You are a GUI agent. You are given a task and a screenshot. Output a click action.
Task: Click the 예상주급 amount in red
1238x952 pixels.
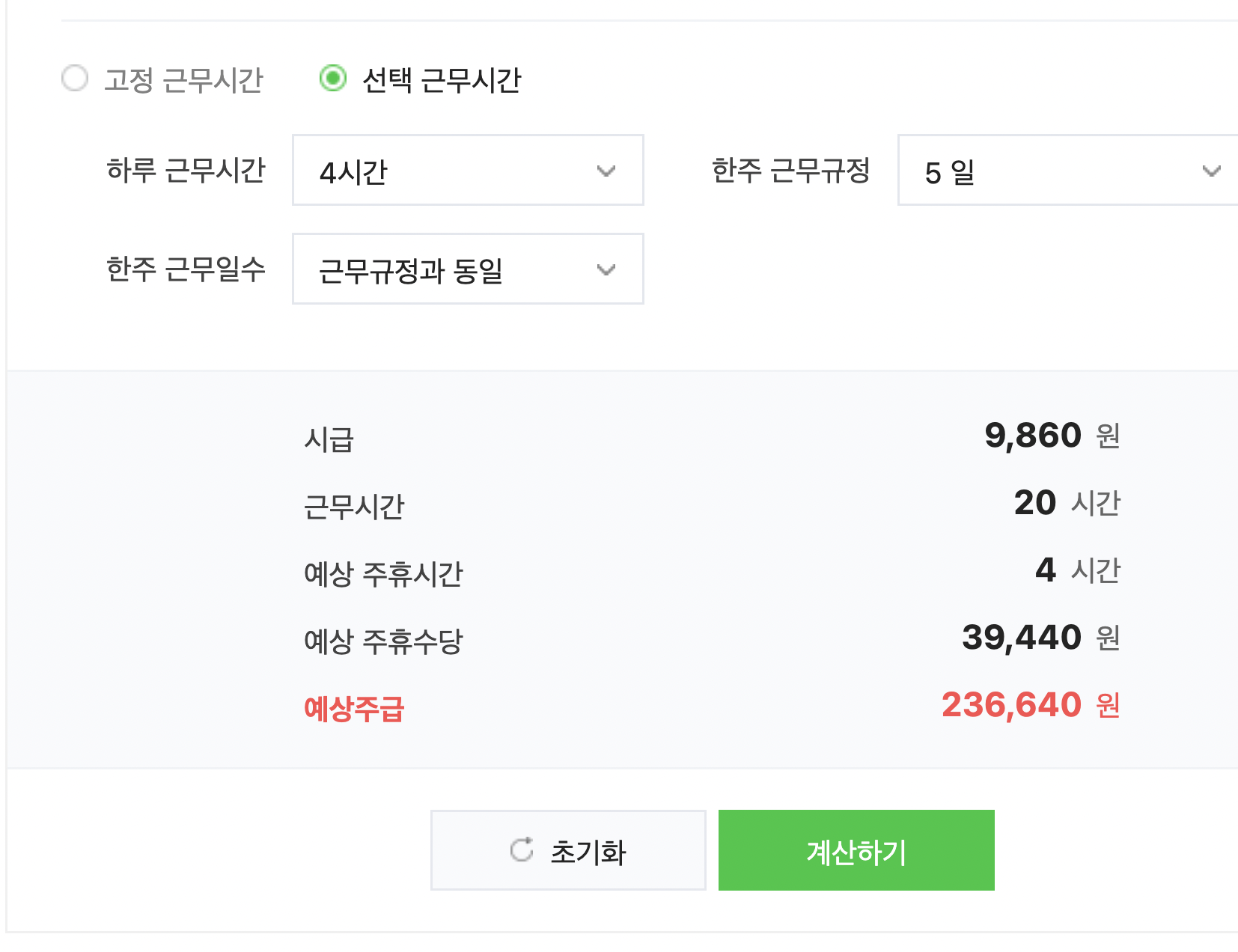(x=1012, y=704)
